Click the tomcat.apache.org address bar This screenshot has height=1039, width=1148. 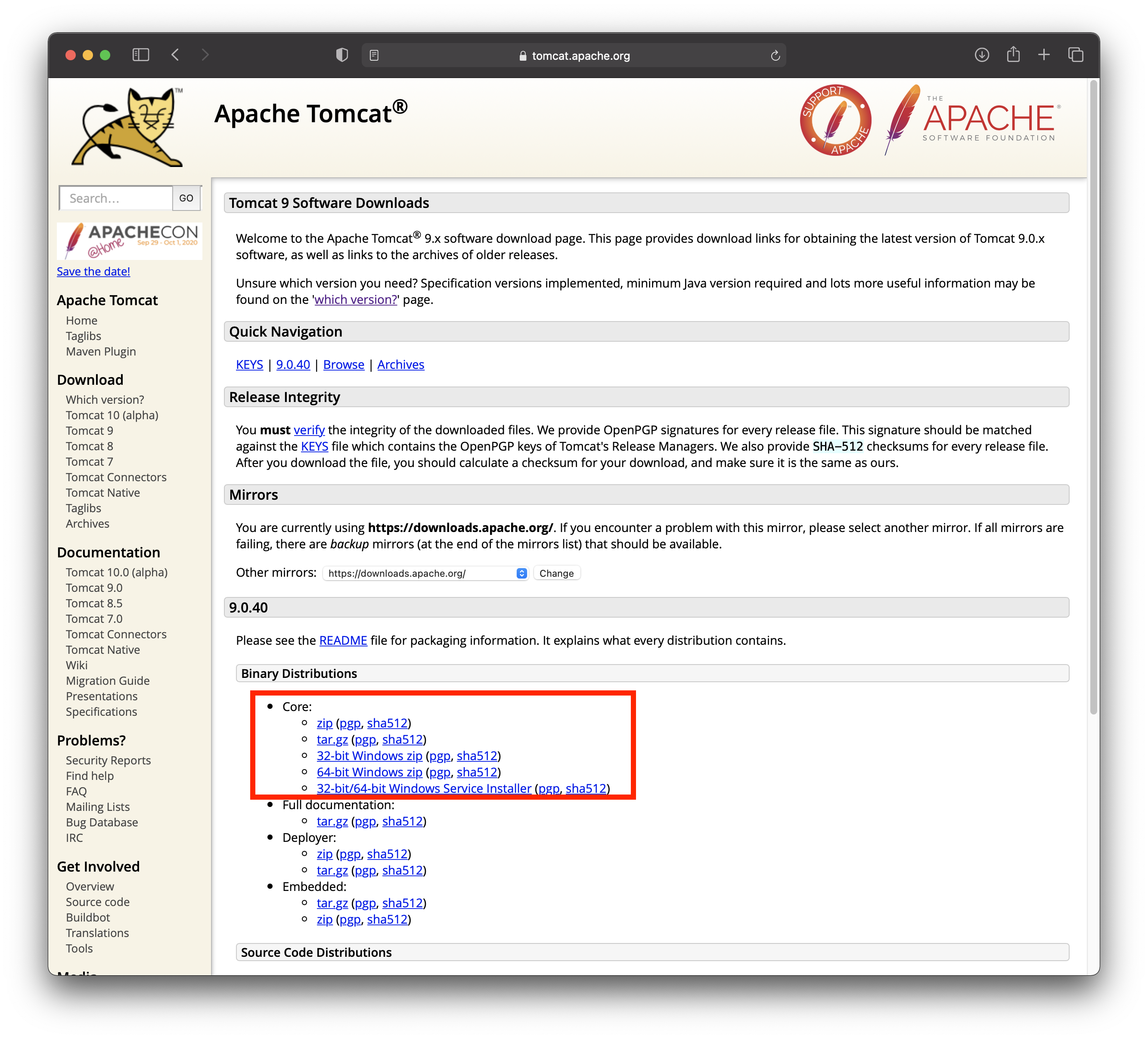[x=574, y=55]
